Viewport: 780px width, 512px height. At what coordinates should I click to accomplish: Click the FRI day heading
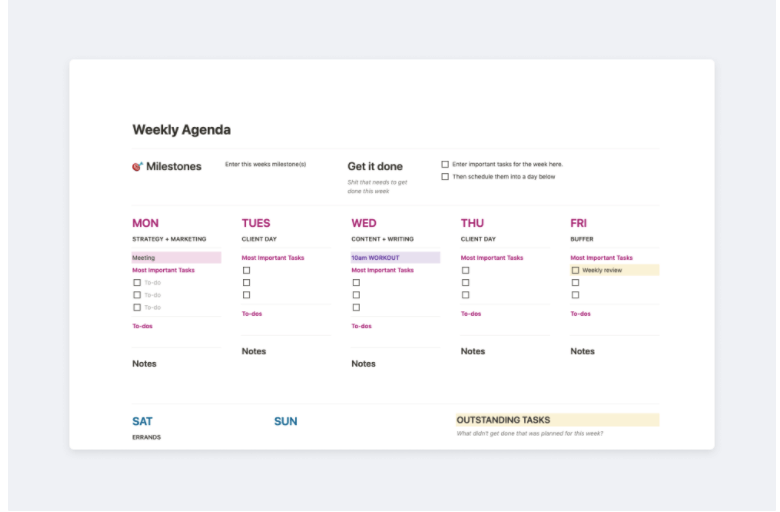pyautogui.click(x=578, y=223)
